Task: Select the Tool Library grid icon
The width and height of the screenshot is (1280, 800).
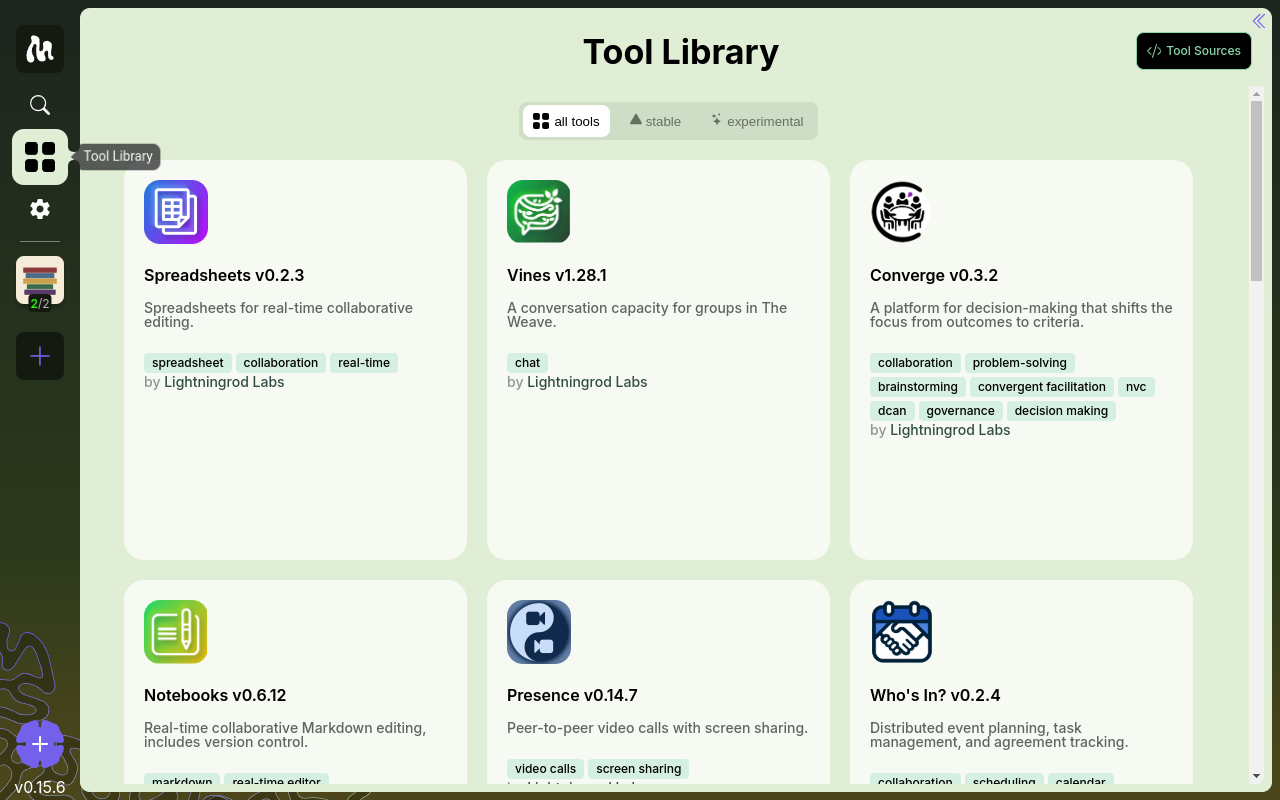Action: [40, 157]
